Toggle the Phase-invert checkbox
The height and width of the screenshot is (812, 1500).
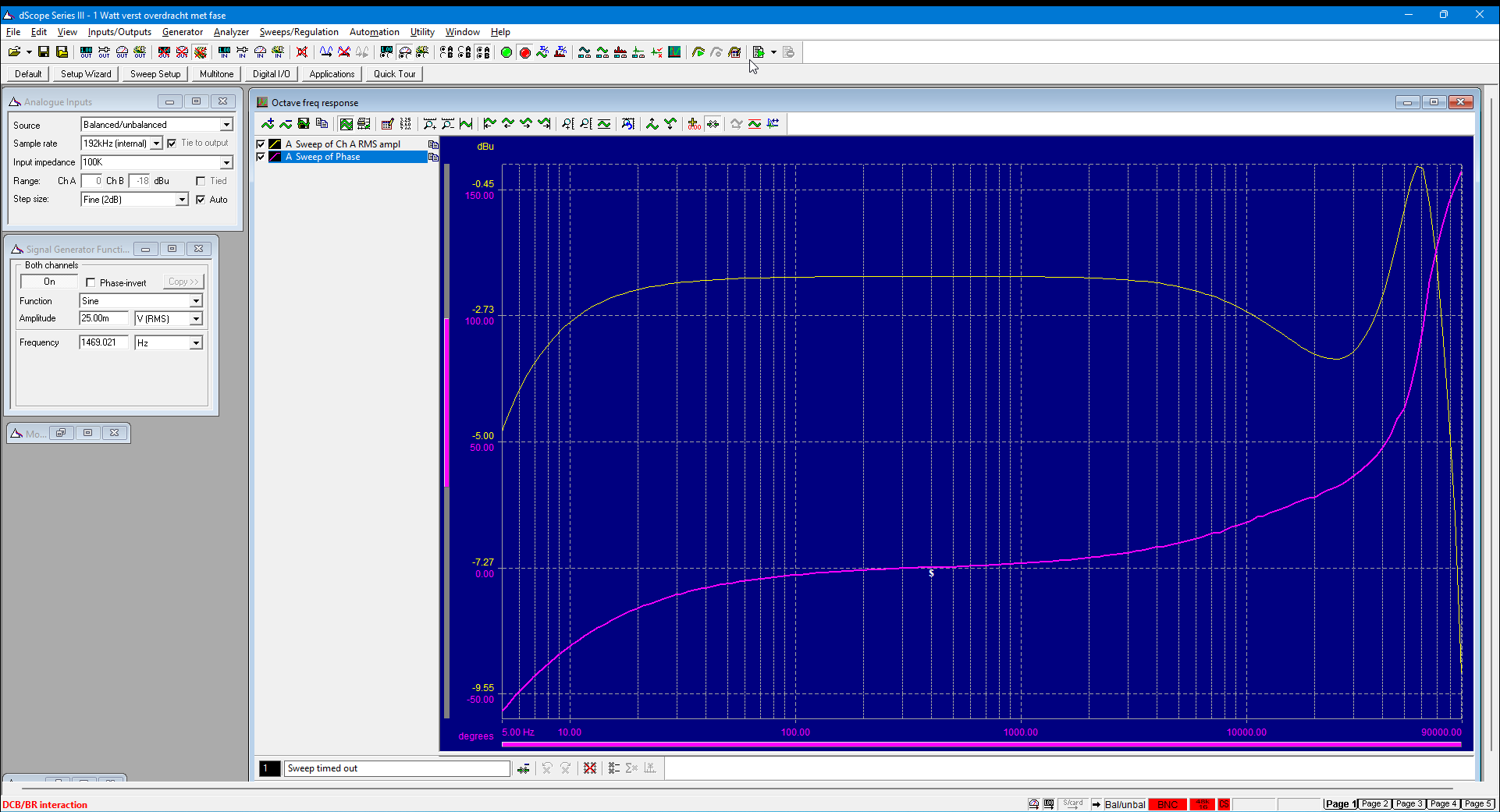coord(91,282)
